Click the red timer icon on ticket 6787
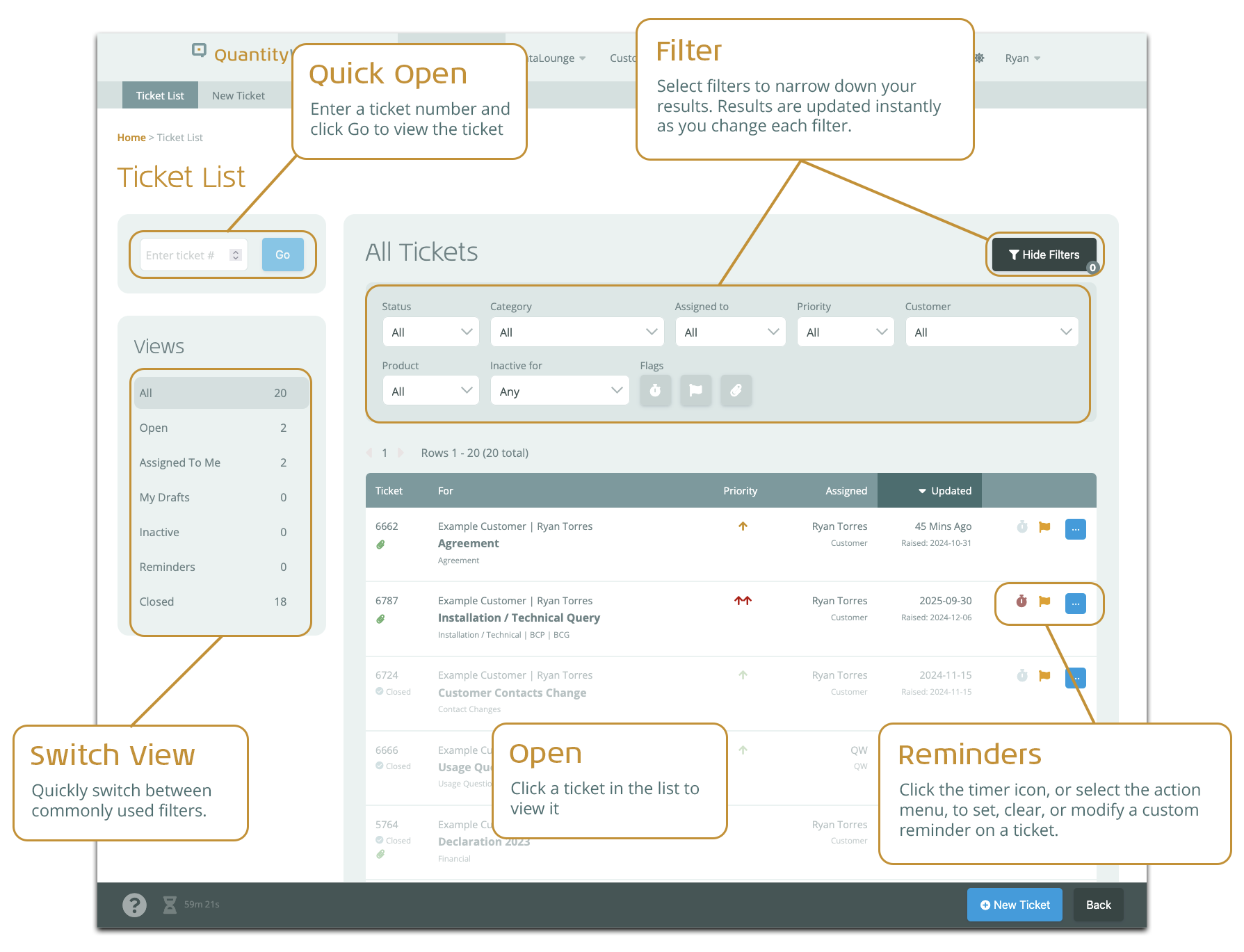Viewport: 1244px width, 952px height. tap(1021, 602)
